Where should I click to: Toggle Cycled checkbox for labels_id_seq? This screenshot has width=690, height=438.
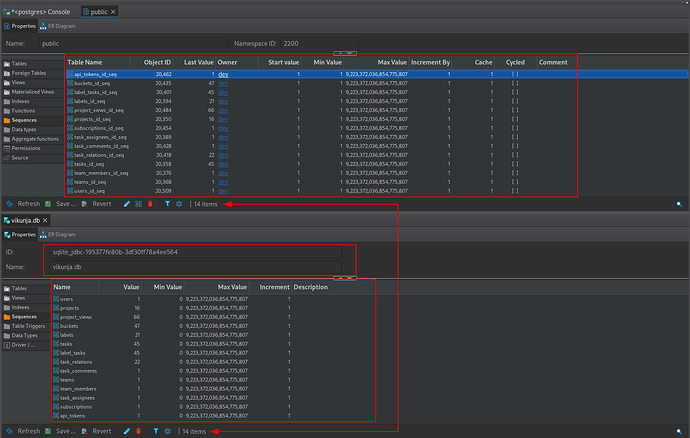(515, 101)
